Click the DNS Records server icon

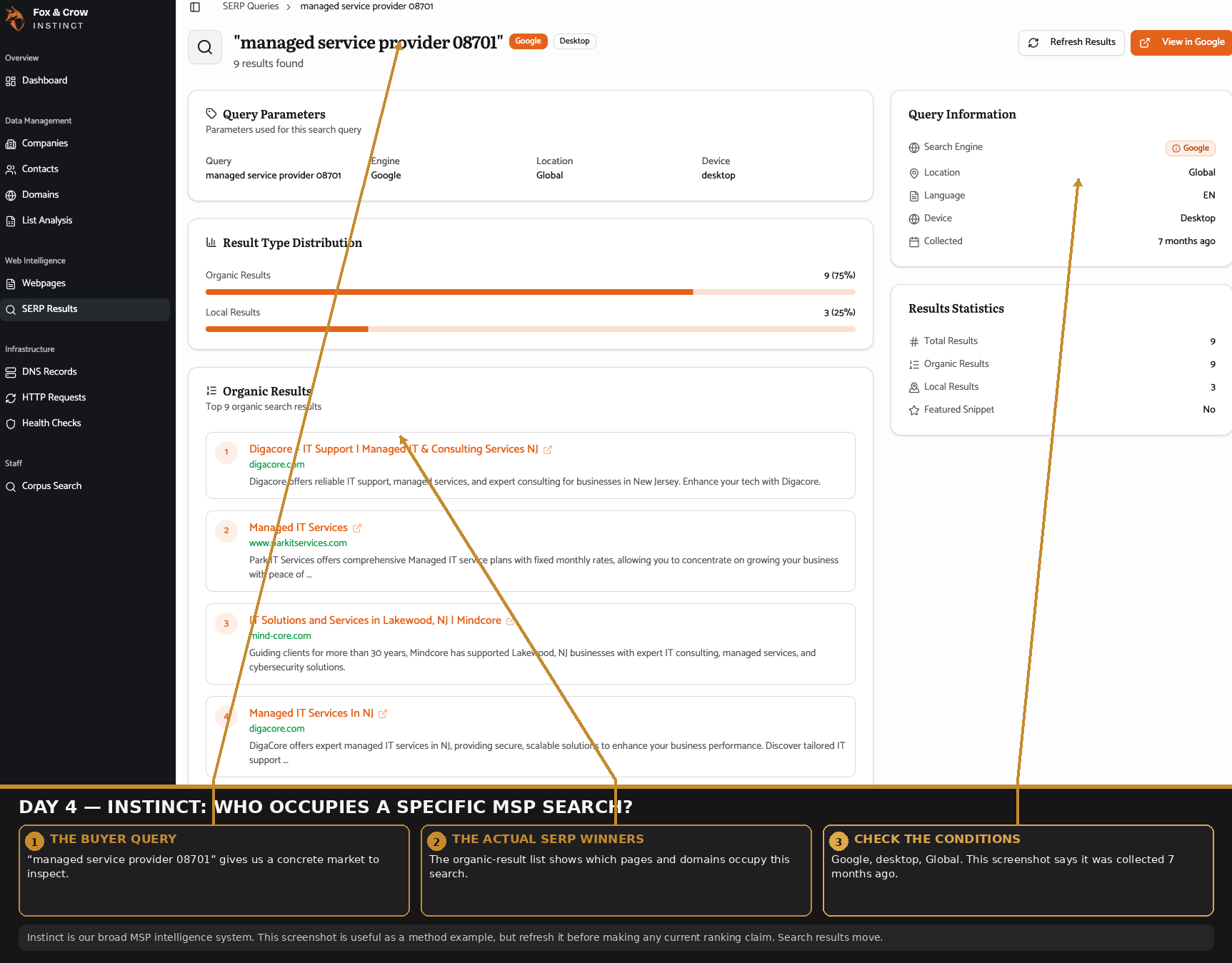tap(11, 373)
